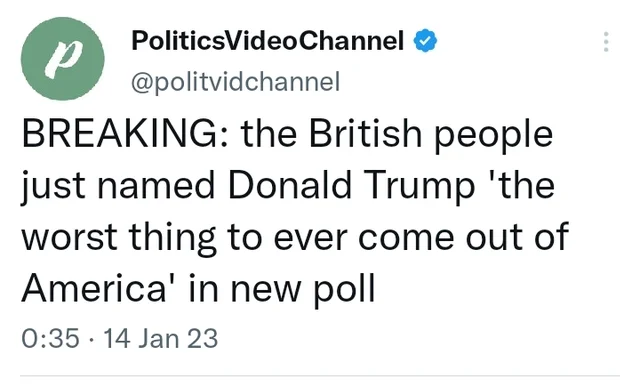640x387 pixels.
Task: Open the three-dot more options menu
Action: [606, 42]
